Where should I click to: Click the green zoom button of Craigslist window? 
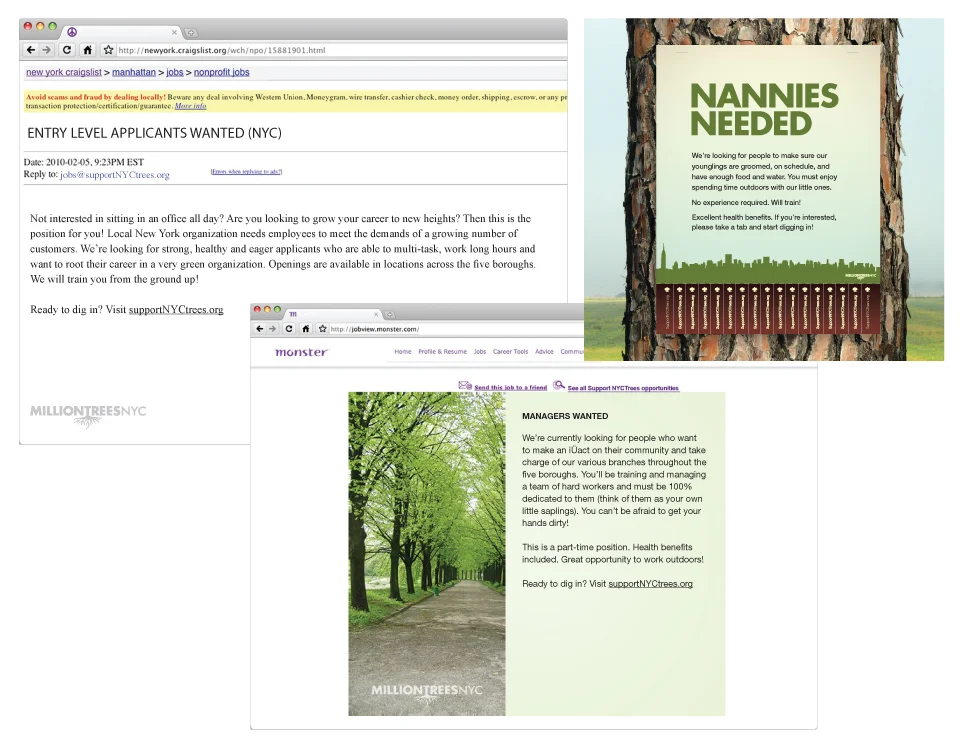53,26
